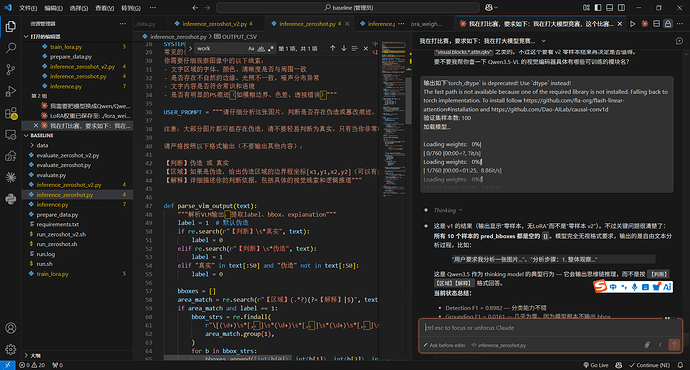
Task: Open the Edit menu (编辑)
Action: point(53,8)
